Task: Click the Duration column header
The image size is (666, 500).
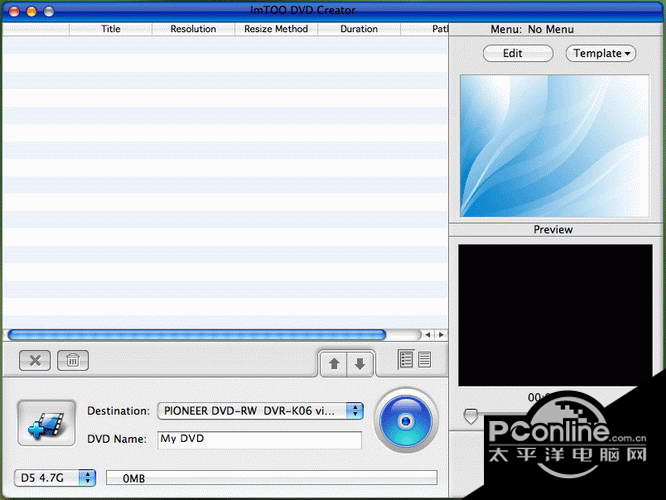Action: tap(359, 29)
